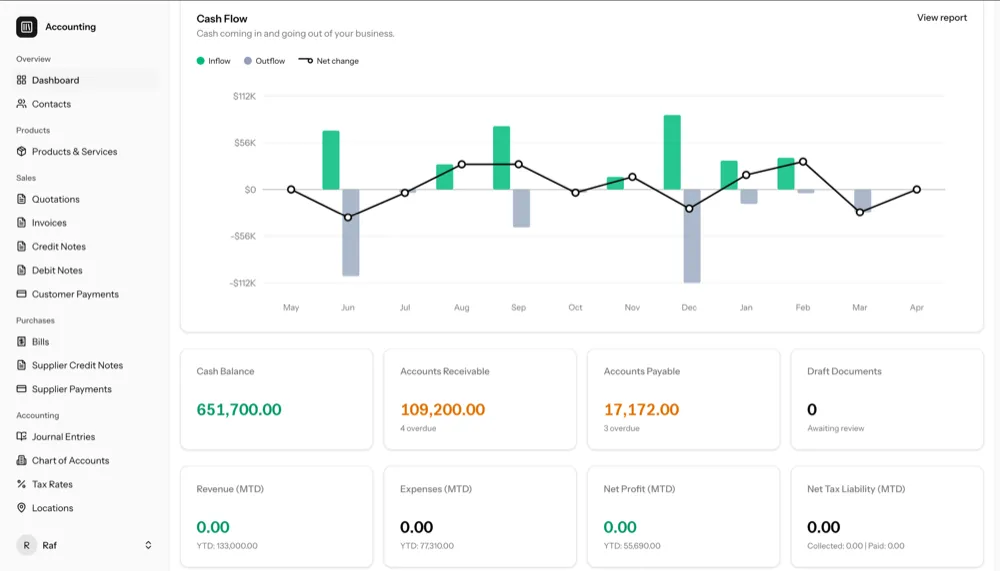Click the Net Tax Liability (MTD) heading

[856, 489]
